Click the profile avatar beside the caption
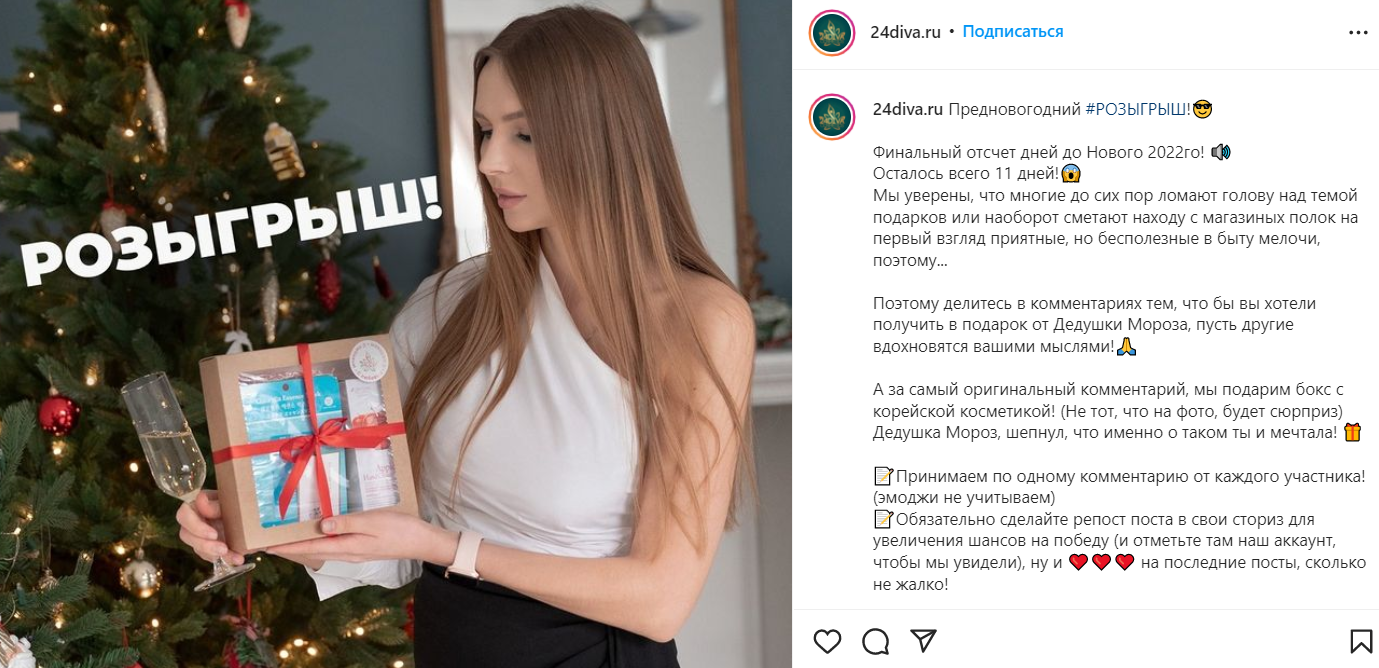The image size is (1379, 668). pos(832,116)
